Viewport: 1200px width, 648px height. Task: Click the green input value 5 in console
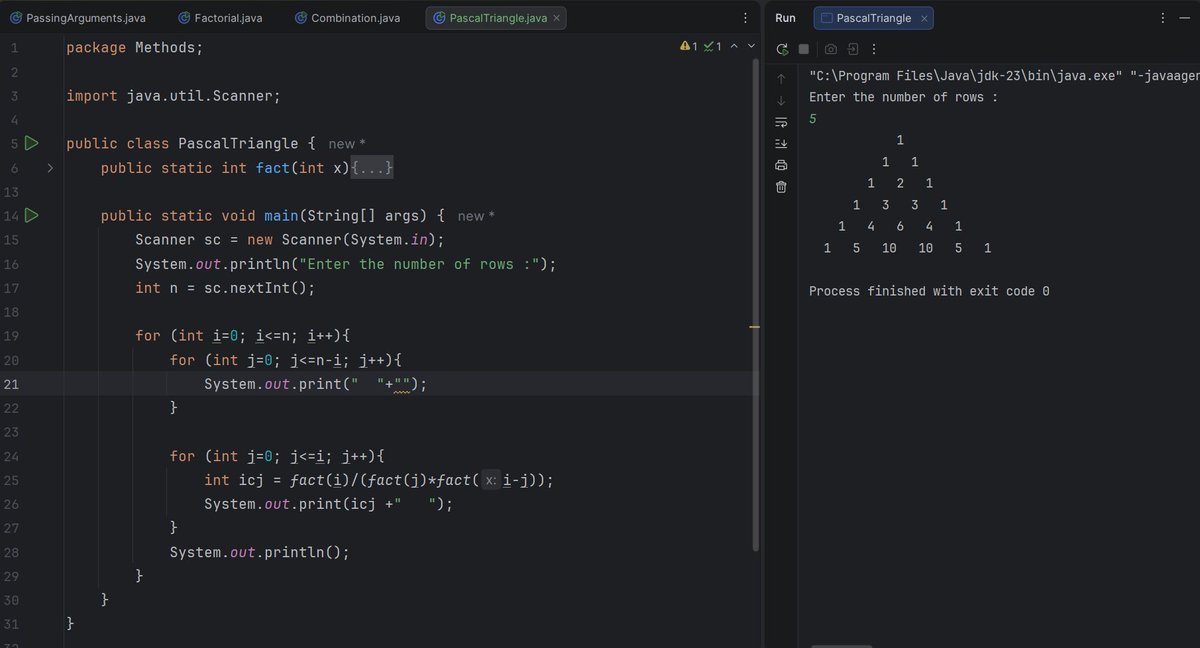[813, 119]
